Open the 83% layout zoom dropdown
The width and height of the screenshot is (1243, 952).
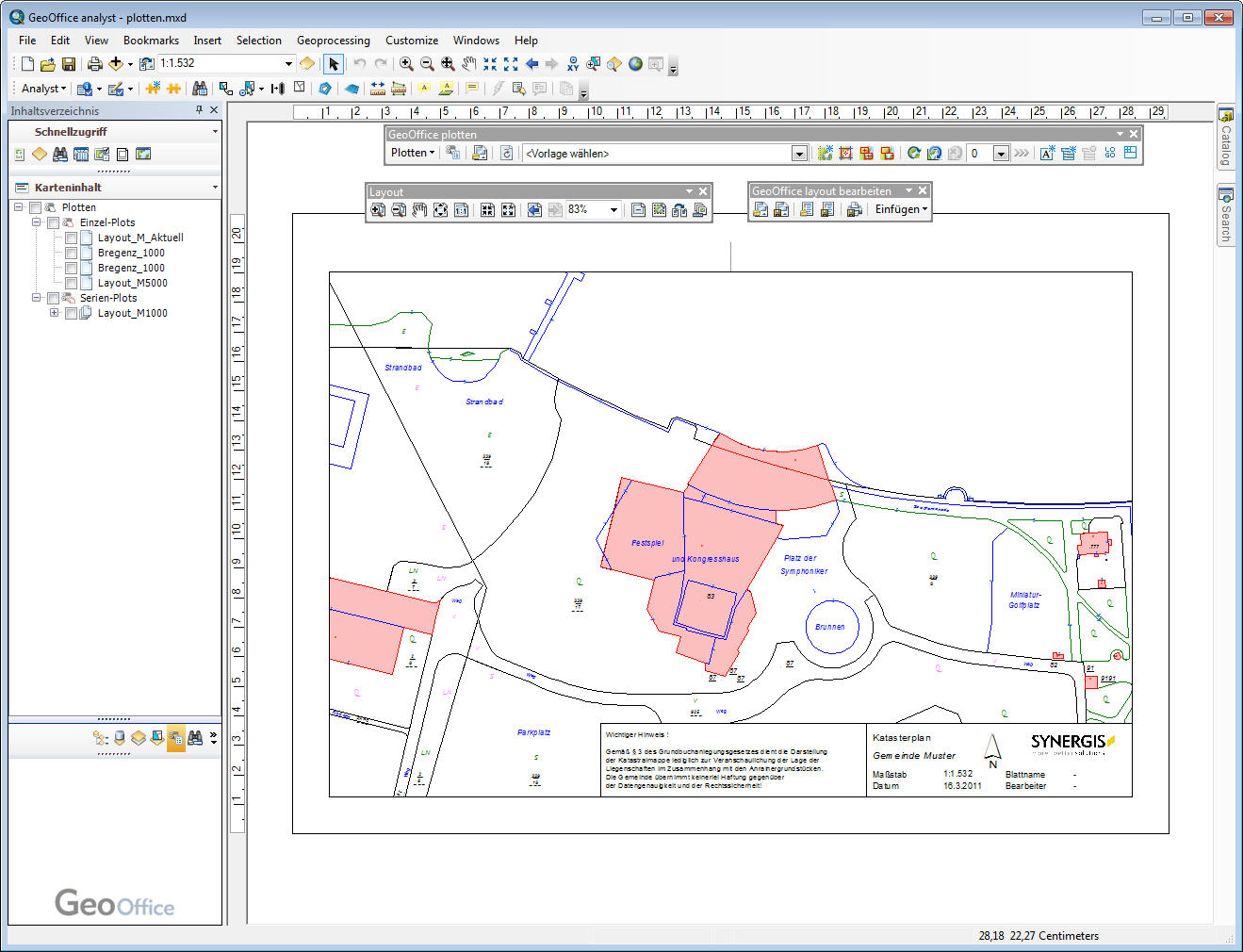click(x=613, y=210)
